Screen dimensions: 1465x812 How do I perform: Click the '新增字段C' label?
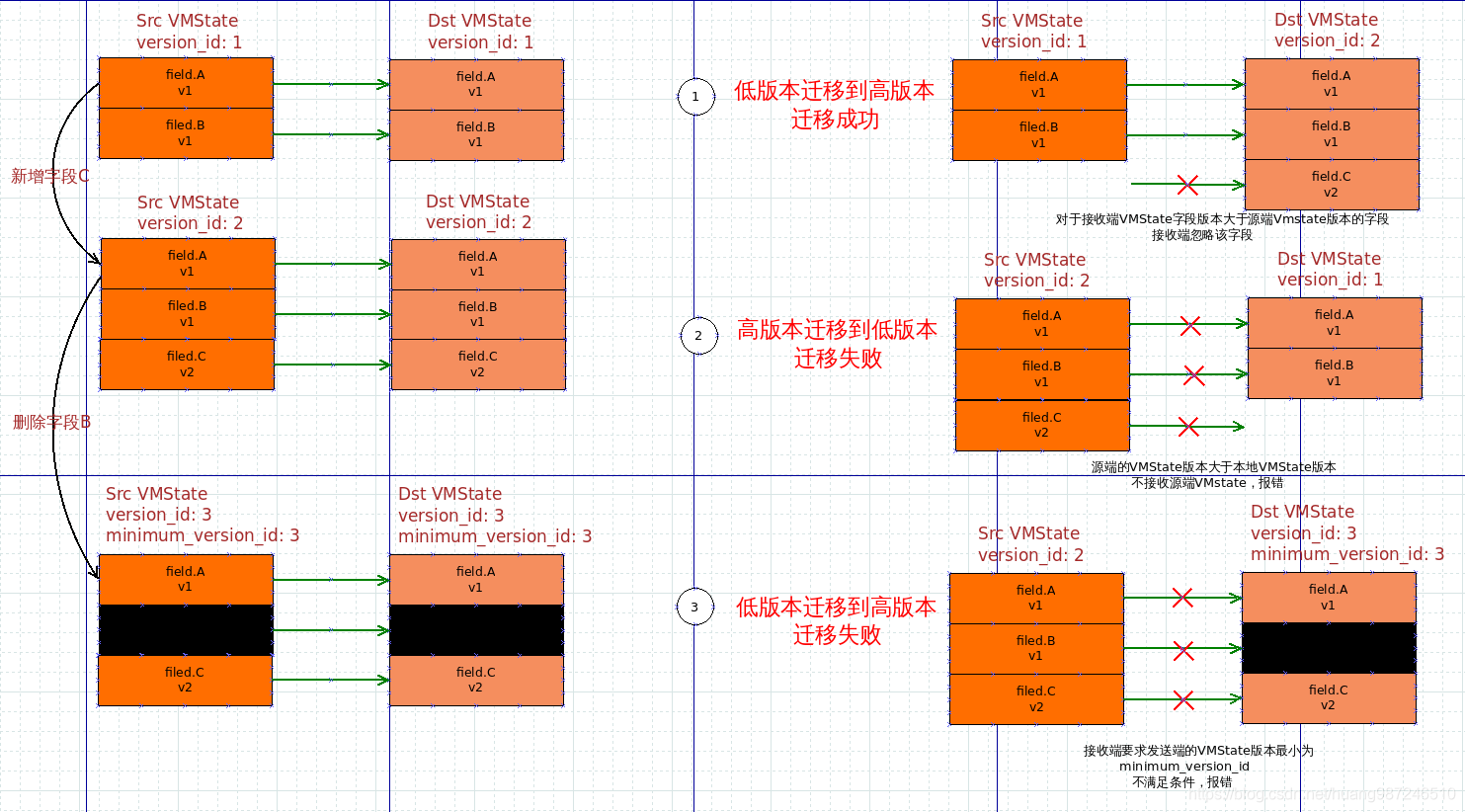(50, 176)
